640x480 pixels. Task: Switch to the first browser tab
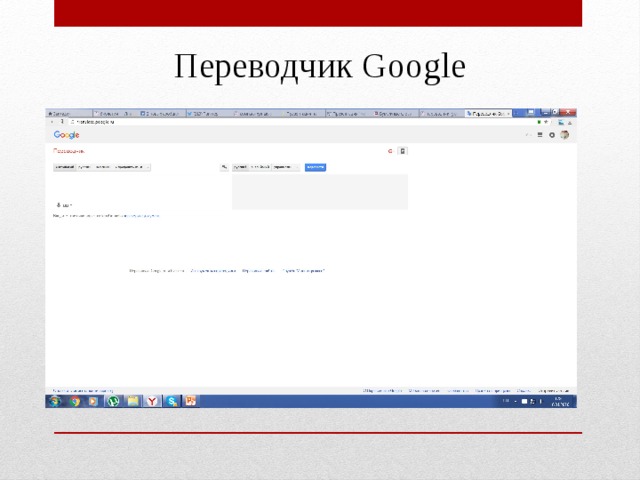coord(69,113)
